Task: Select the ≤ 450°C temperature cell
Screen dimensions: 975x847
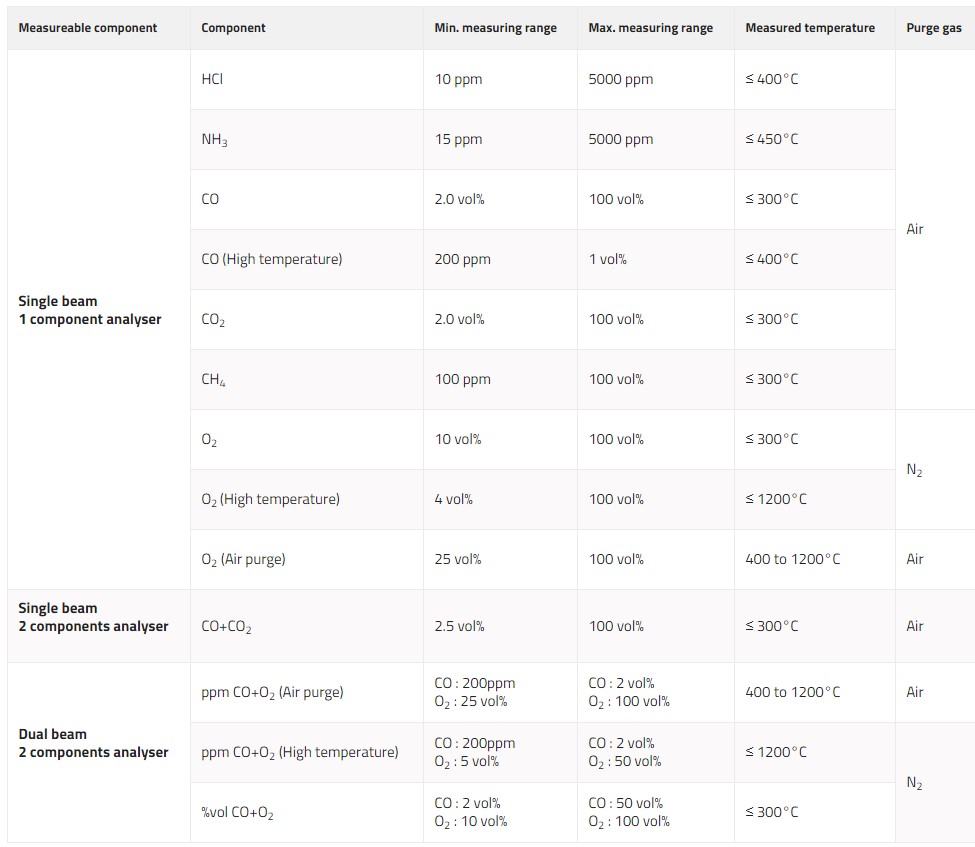Action: point(772,139)
